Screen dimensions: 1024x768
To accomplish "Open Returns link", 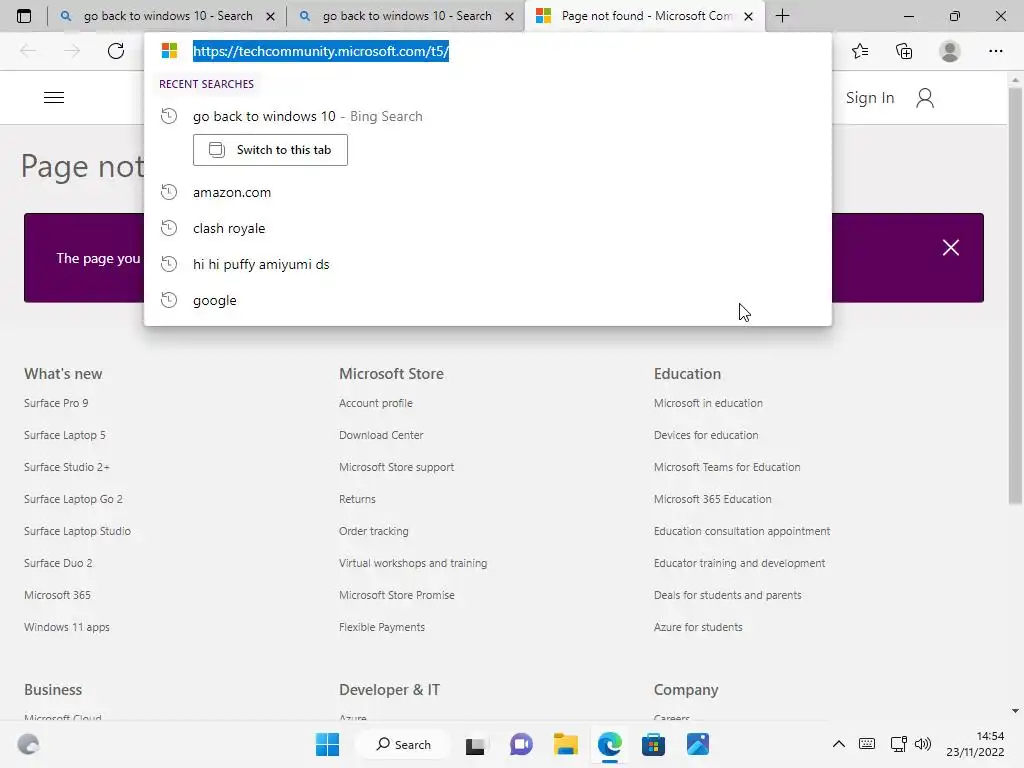I will [357, 499].
